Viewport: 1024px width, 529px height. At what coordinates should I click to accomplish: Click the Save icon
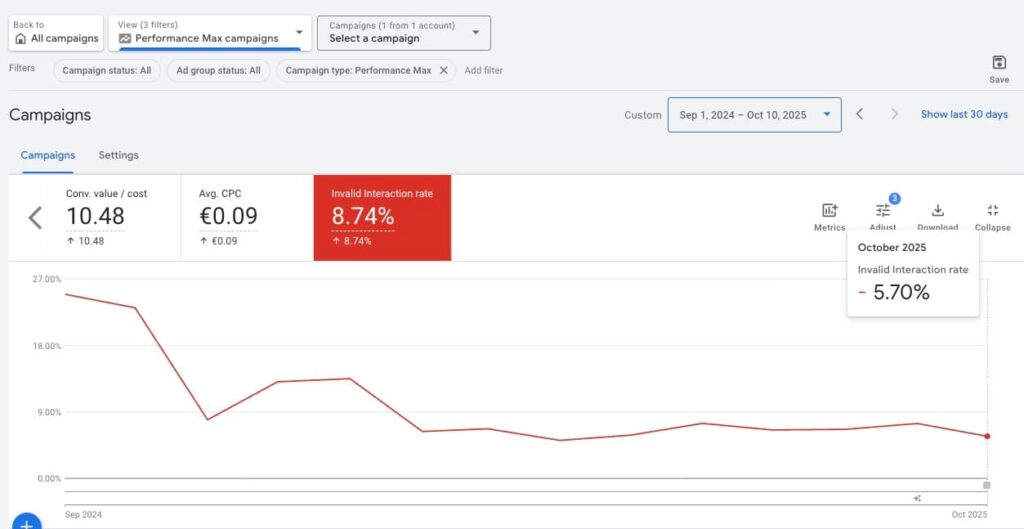[x=998, y=63]
